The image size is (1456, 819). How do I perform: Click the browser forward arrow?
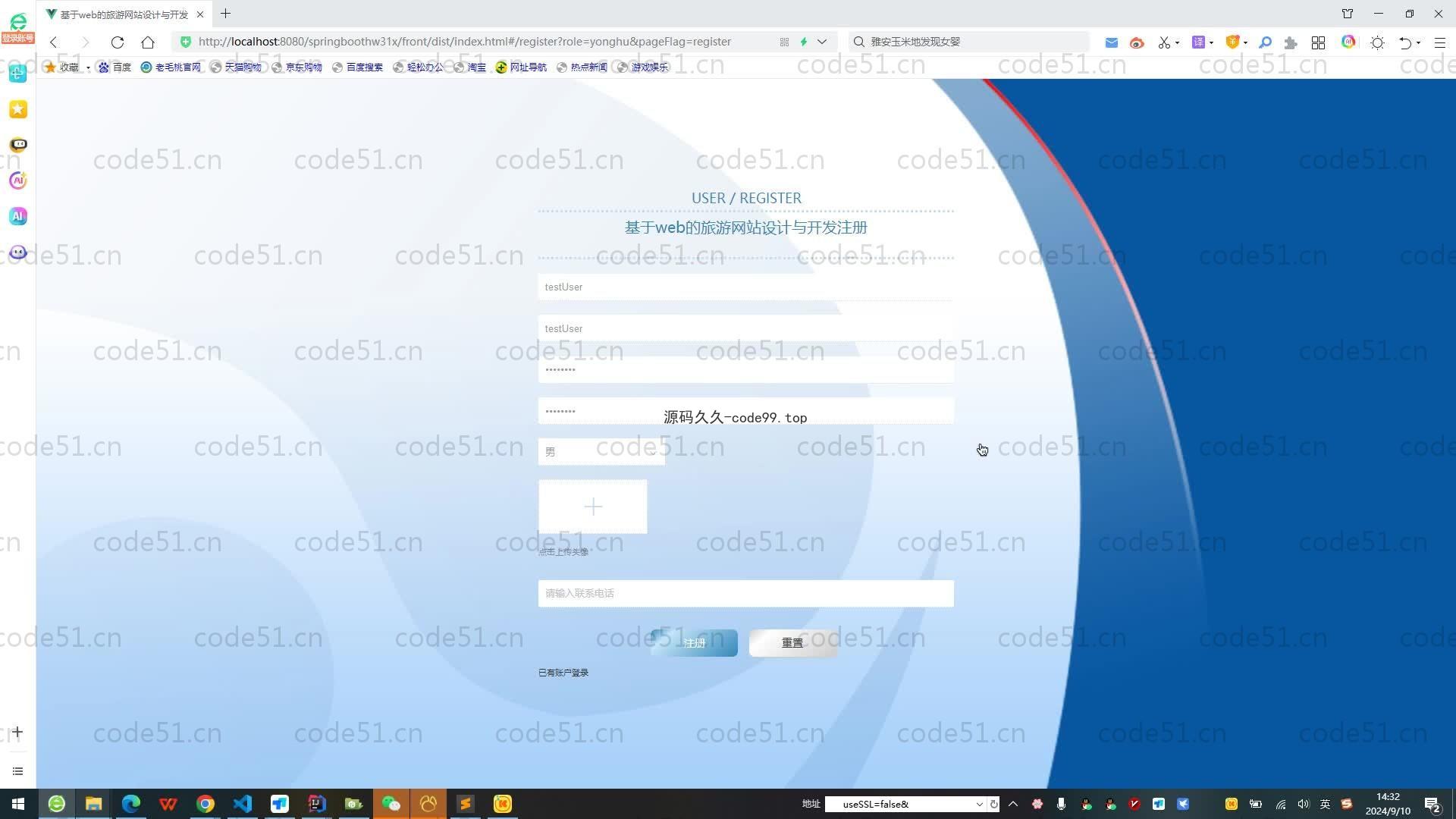tap(85, 42)
